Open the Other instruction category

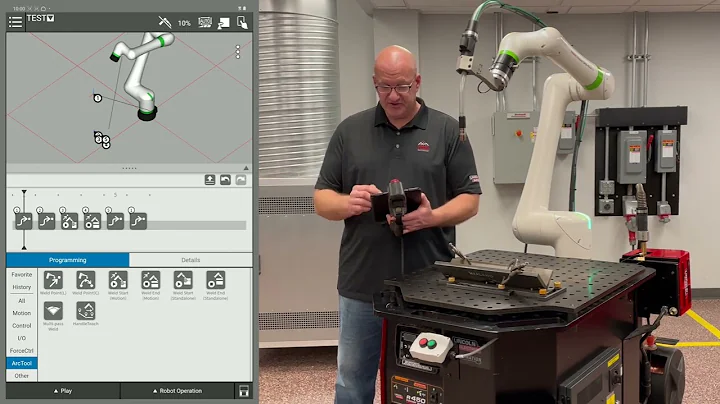(x=22, y=376)
